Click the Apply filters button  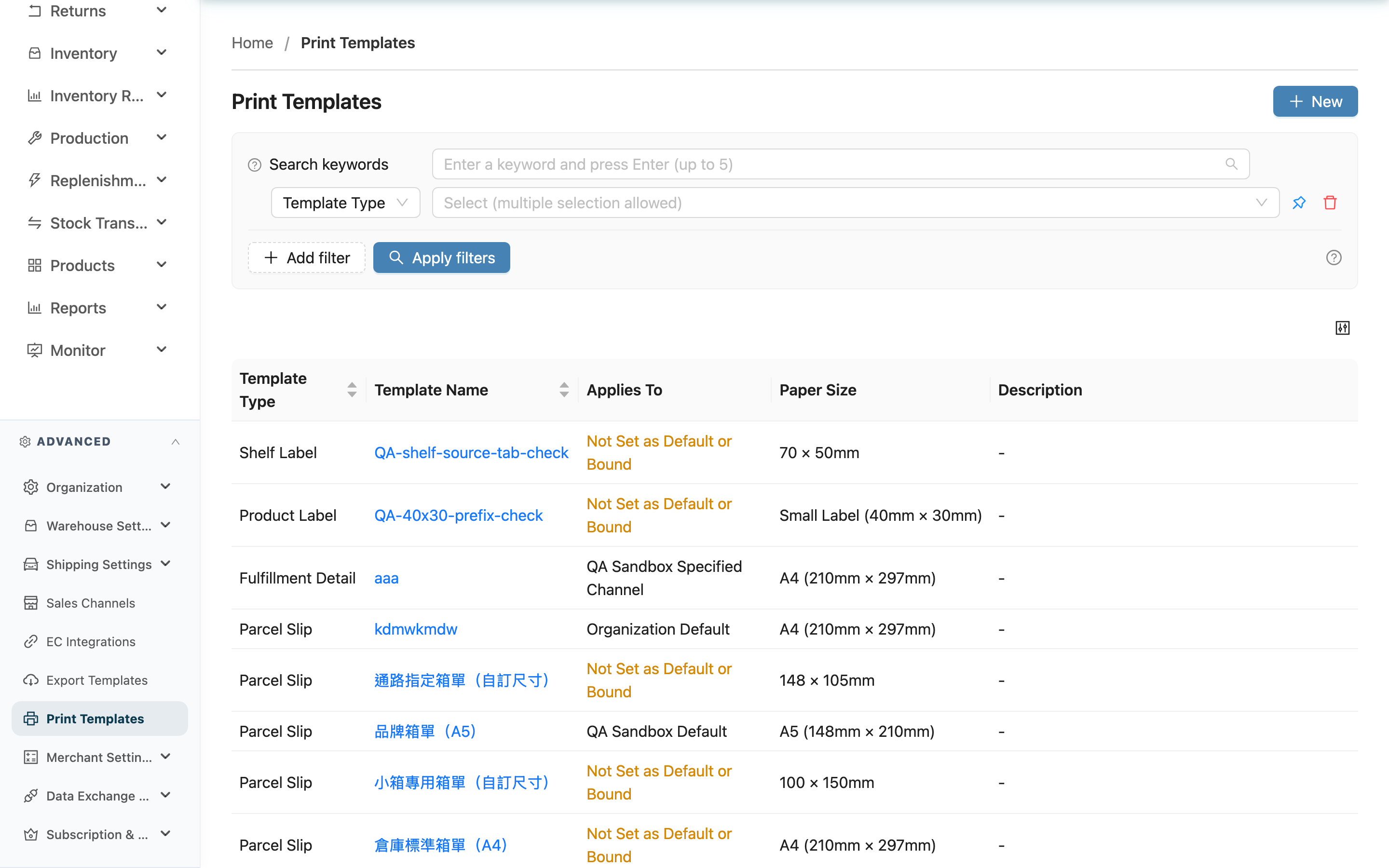(441, 258)
